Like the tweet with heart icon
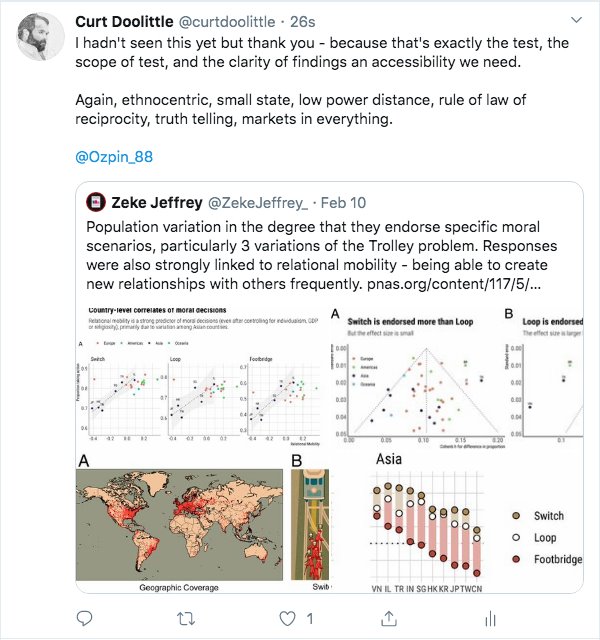 (x=289, y=618)
